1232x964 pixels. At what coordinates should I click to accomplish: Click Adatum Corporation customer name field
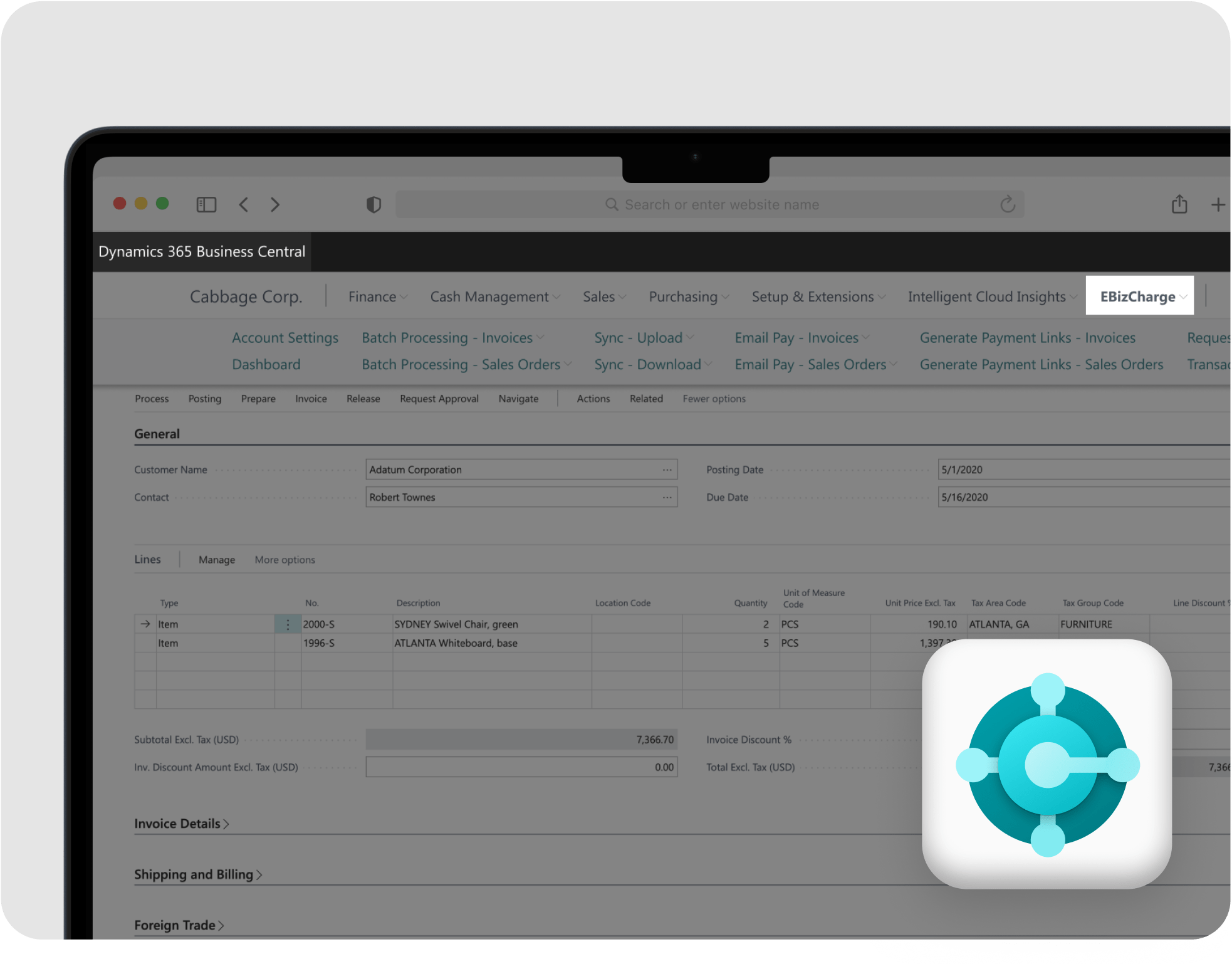tap(521, 469)
